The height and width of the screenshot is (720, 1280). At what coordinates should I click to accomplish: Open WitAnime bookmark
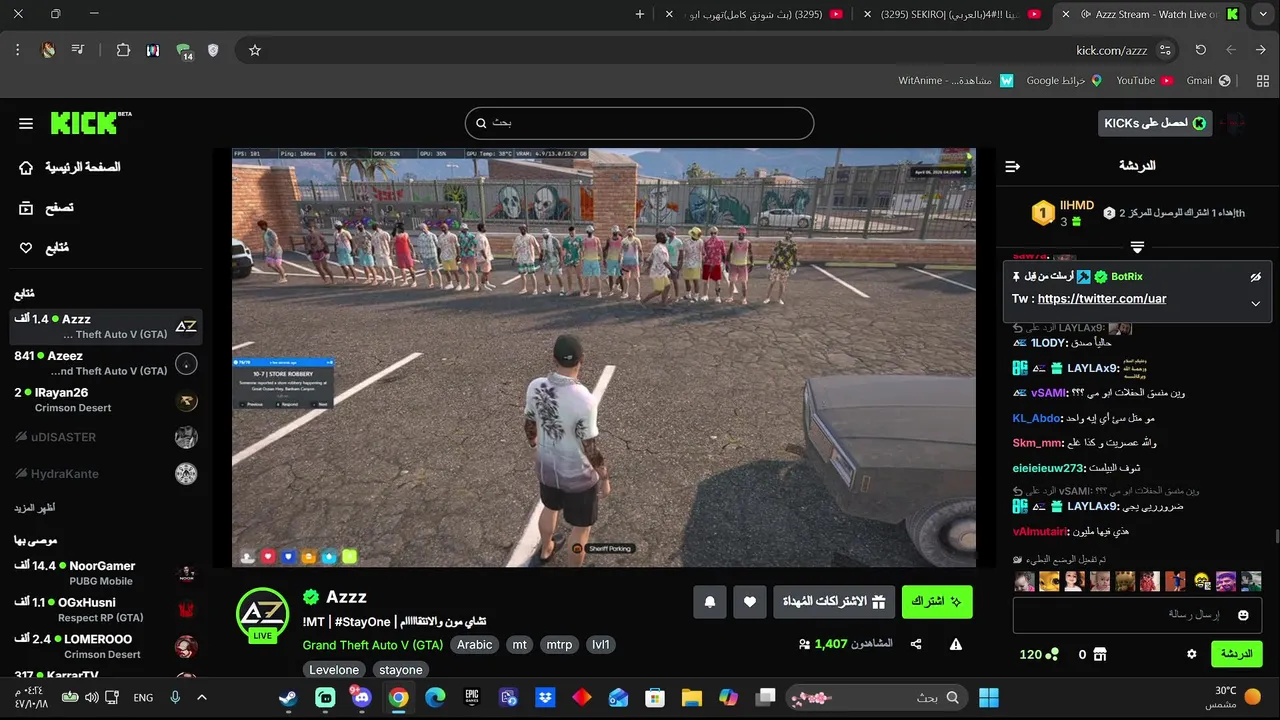point(956,80)
